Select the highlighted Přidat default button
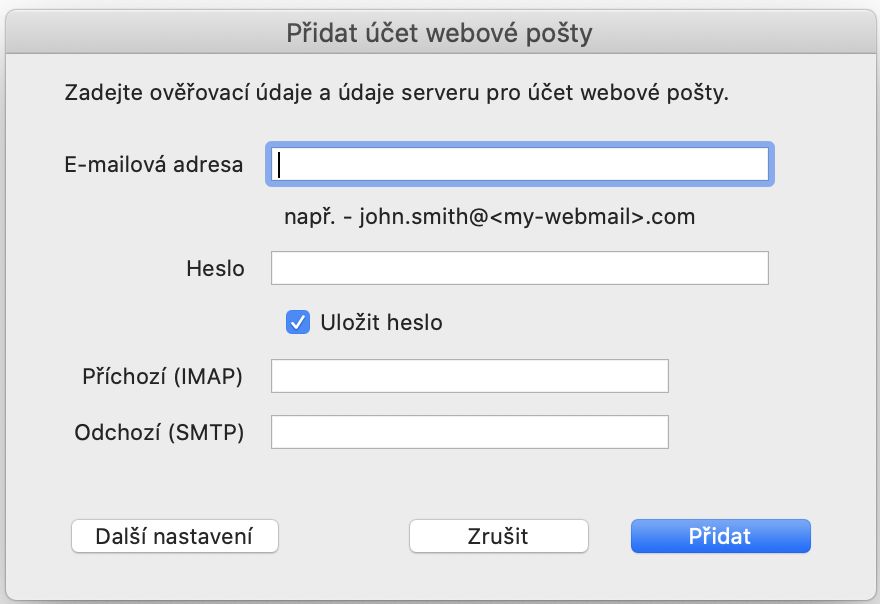The width and height of the screenshot is (880, 604). click(720, 536)
